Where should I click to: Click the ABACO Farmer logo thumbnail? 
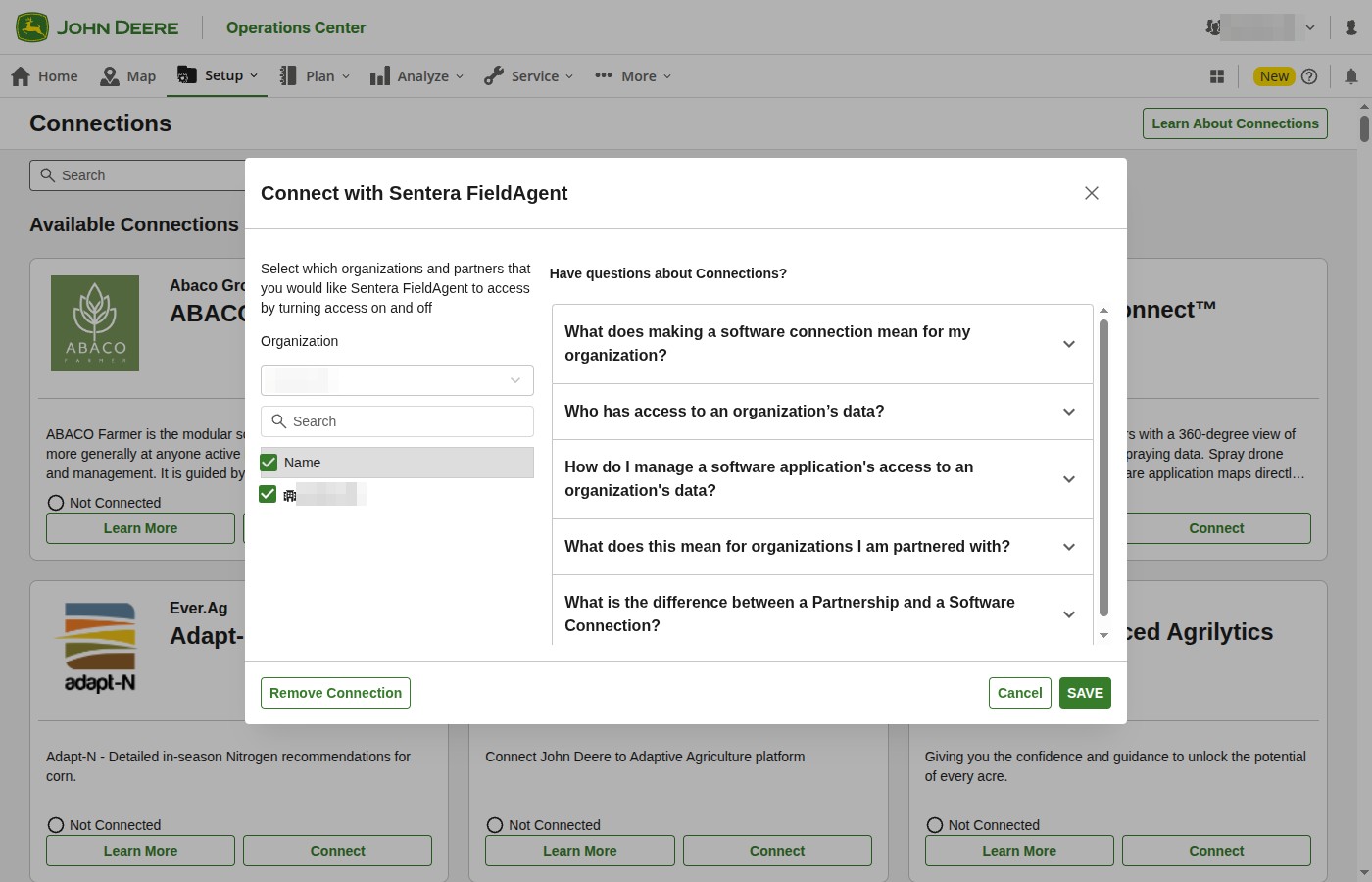point(95,323)
